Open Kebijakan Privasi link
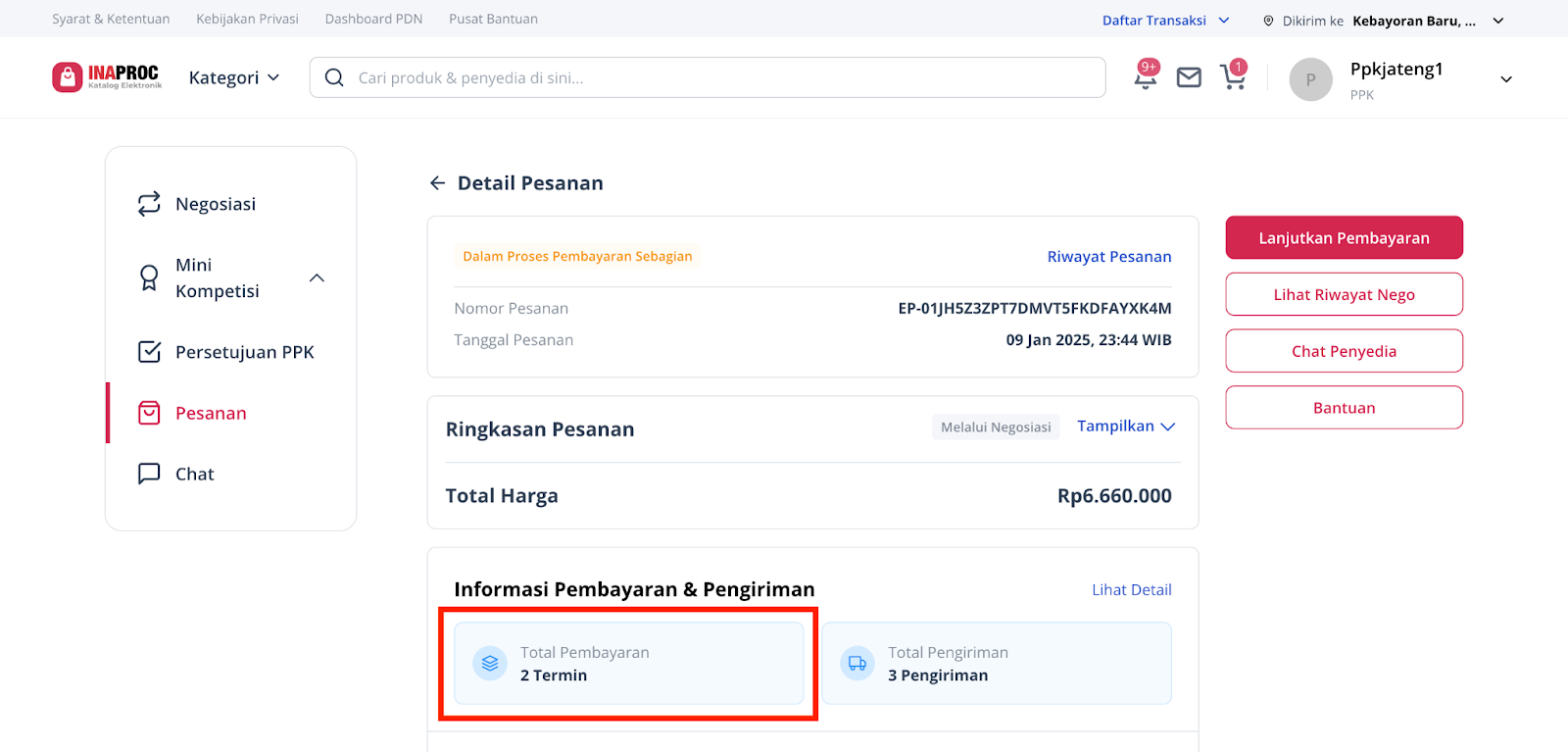The height and width of the screenshot is (752, 1568). 247,19
